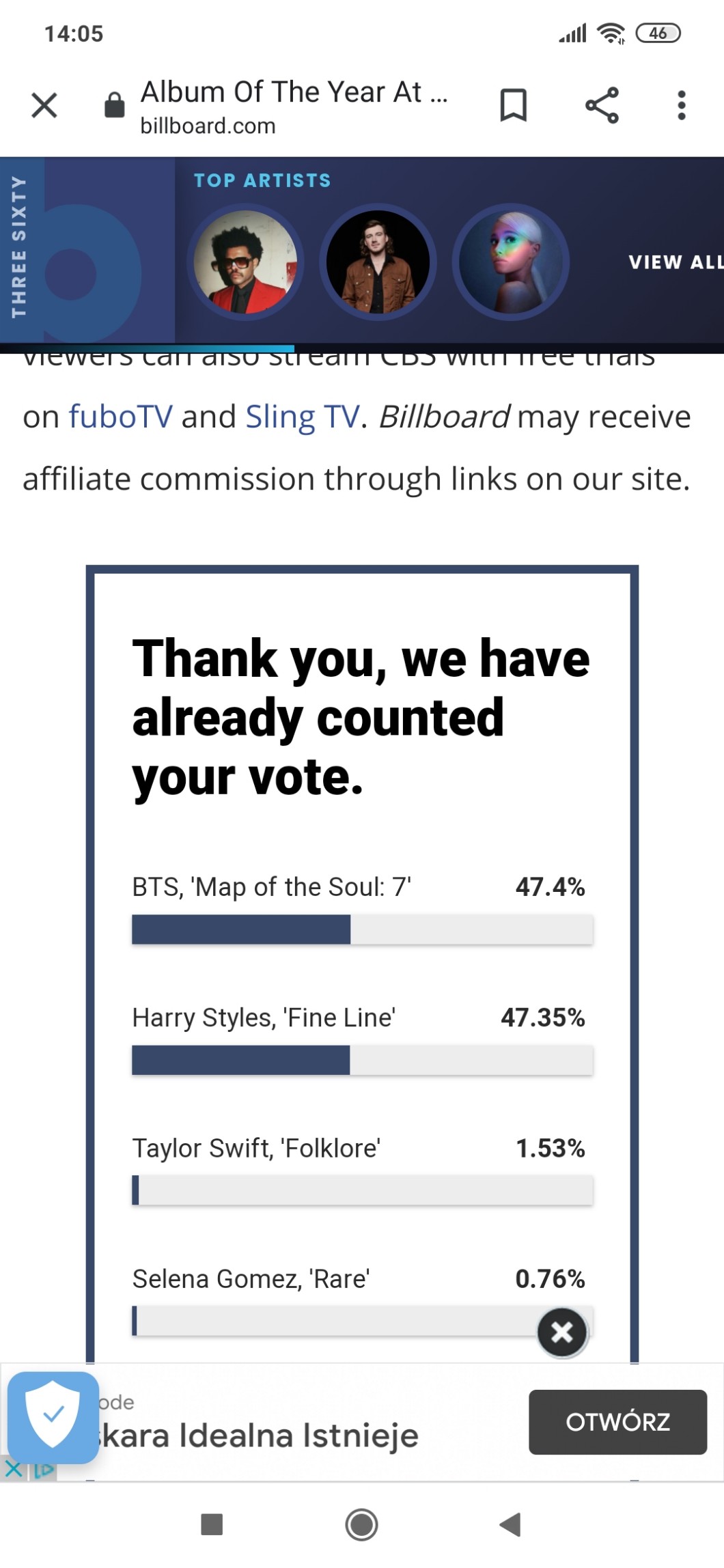
Task: Dismiss the ad with round X button
Action: (562, 1332)
